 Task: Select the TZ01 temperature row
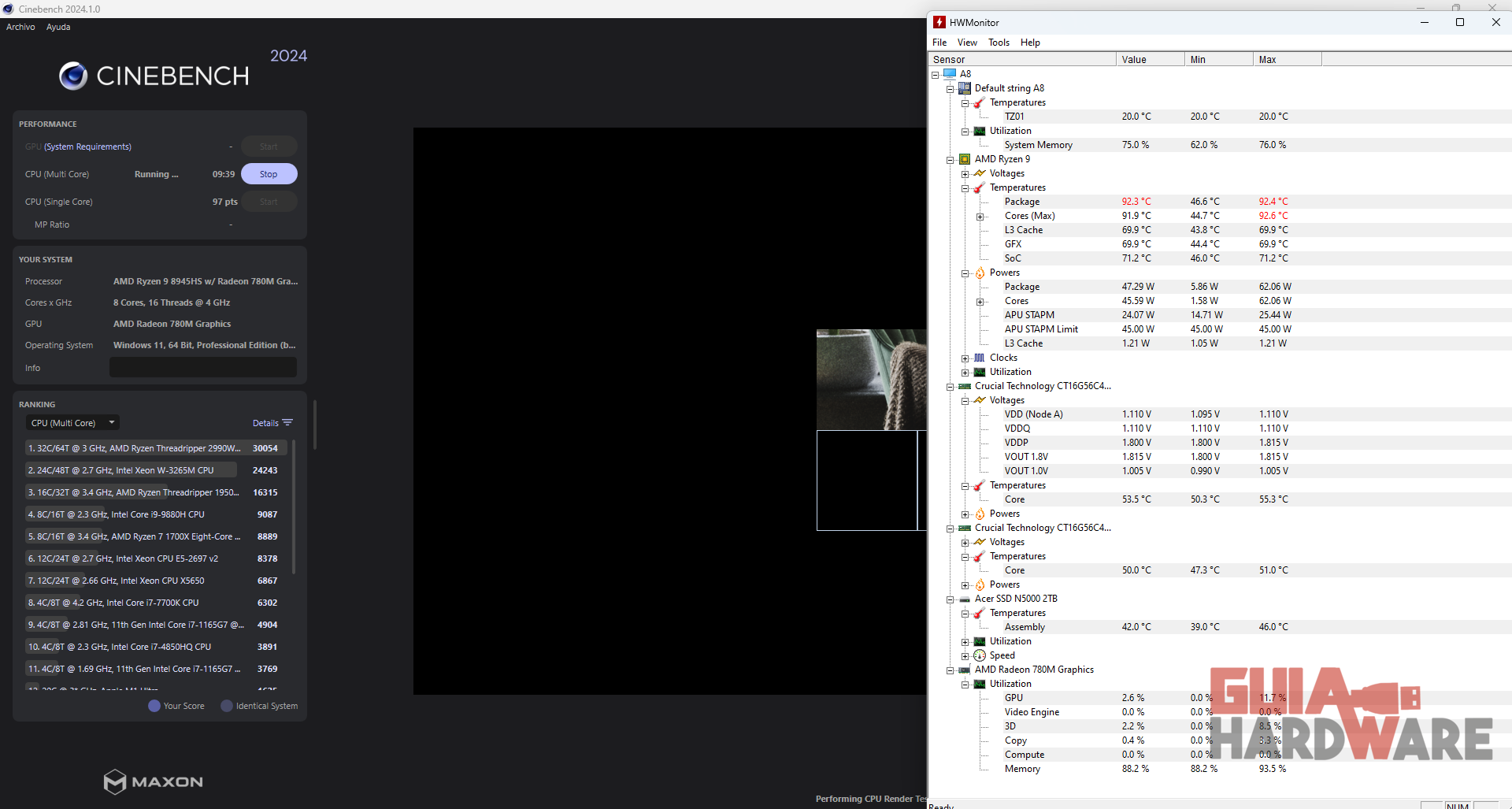coord(1221,117)
